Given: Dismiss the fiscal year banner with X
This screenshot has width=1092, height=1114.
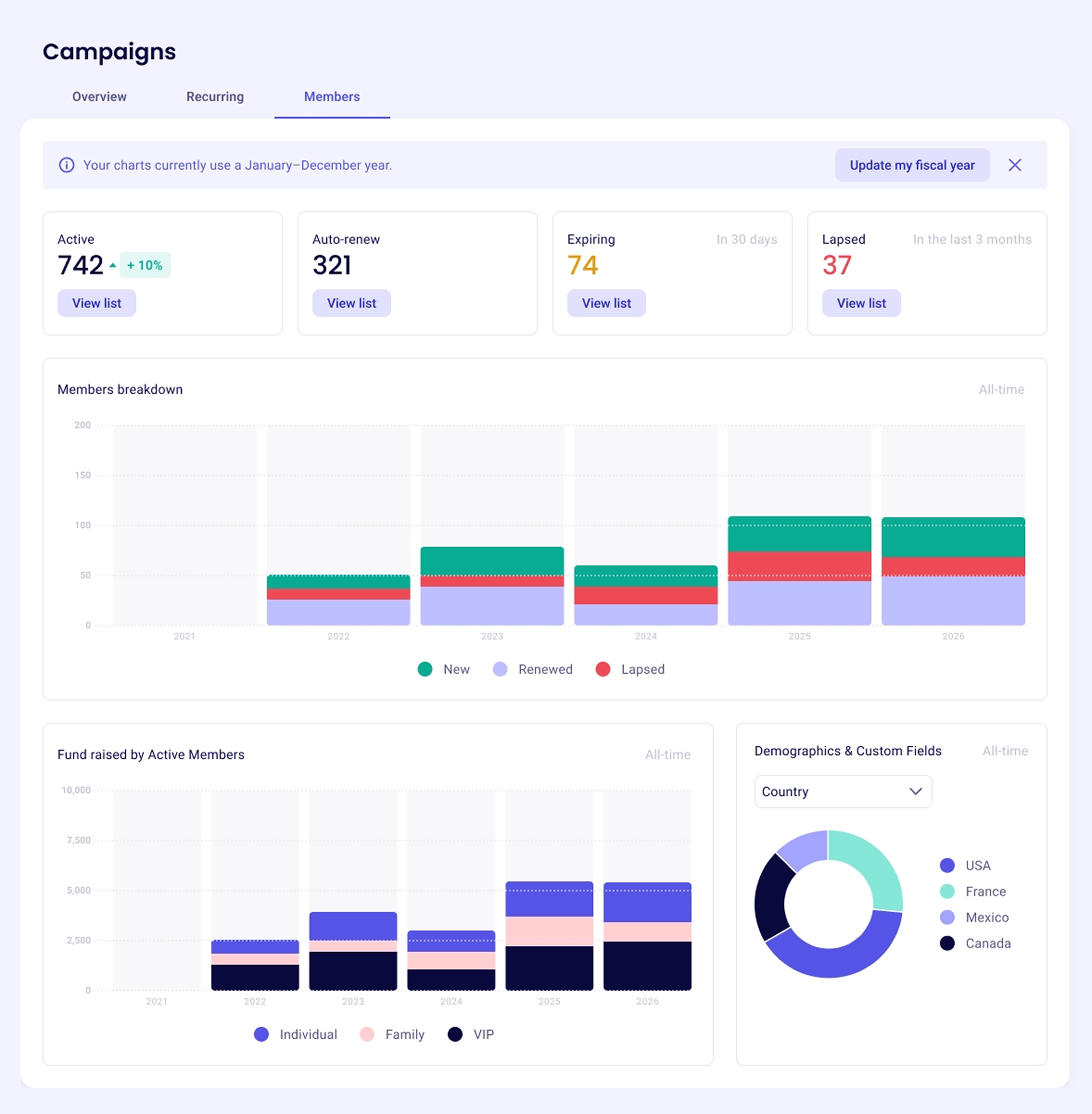Looking at the screenshot, I should (x=1015, y=165).
